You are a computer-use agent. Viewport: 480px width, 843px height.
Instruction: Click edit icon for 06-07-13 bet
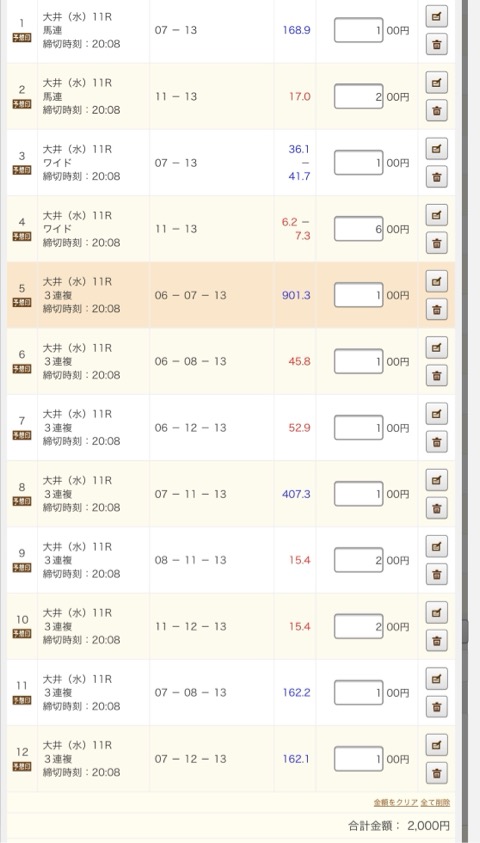436,281
